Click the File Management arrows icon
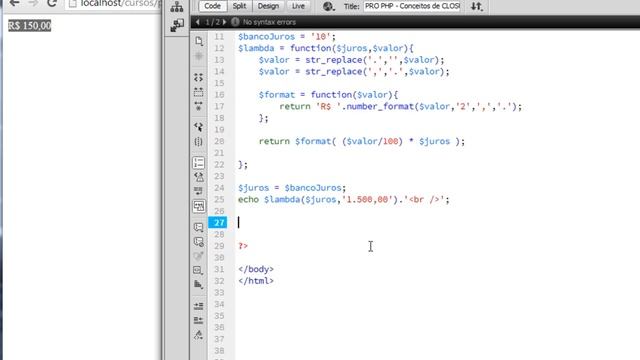 pos(476,6)
